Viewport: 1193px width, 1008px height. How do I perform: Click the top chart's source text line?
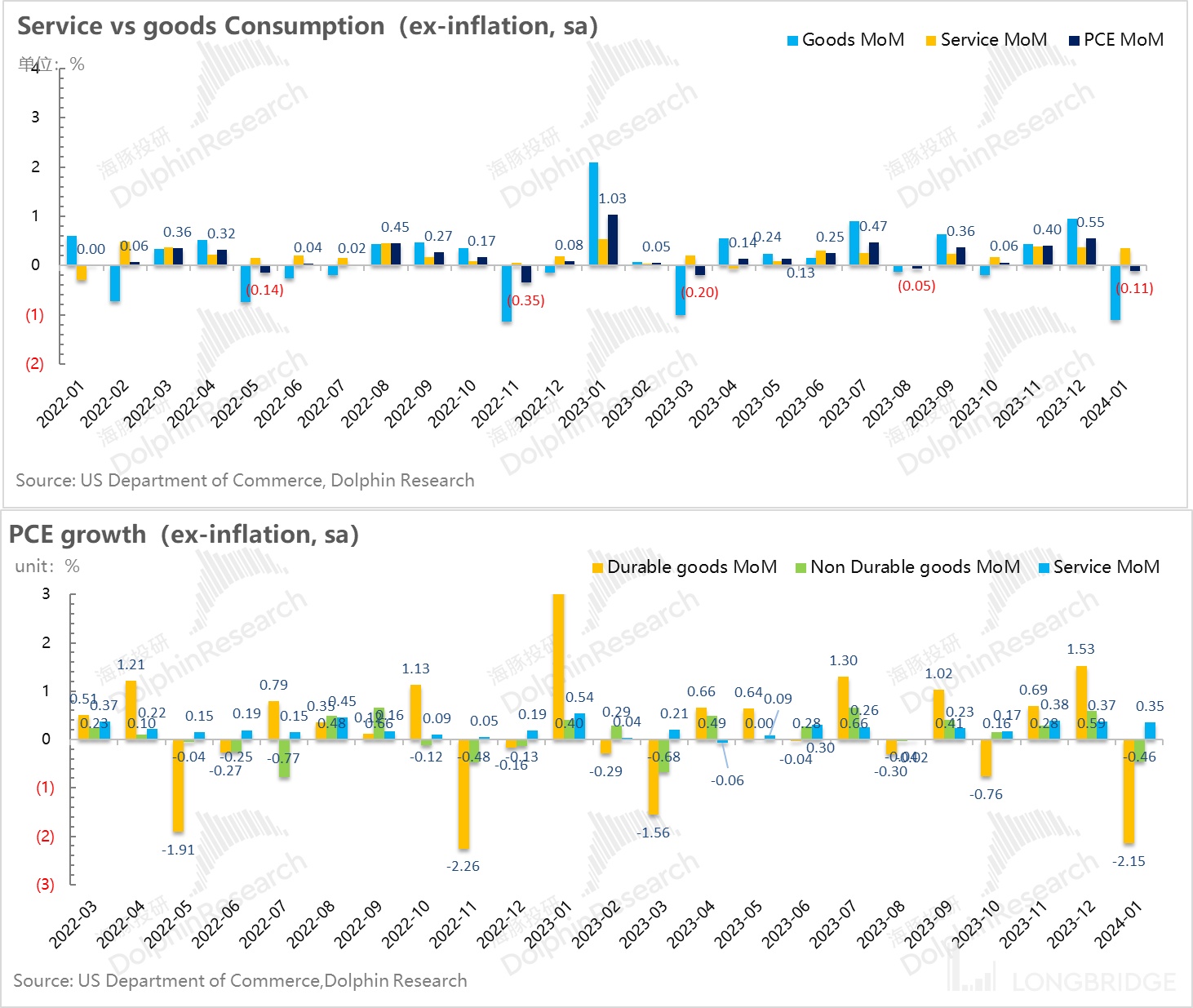(245, 480)
